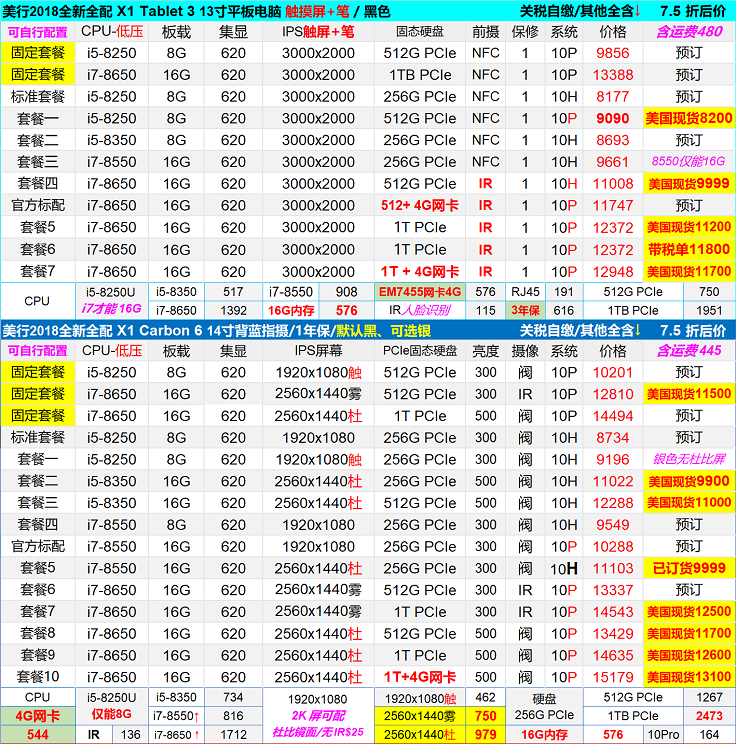This screenshot has width=736, height=744.
Task: Click the yellow cell 带税单11800
Action: (x=689, y=249)
